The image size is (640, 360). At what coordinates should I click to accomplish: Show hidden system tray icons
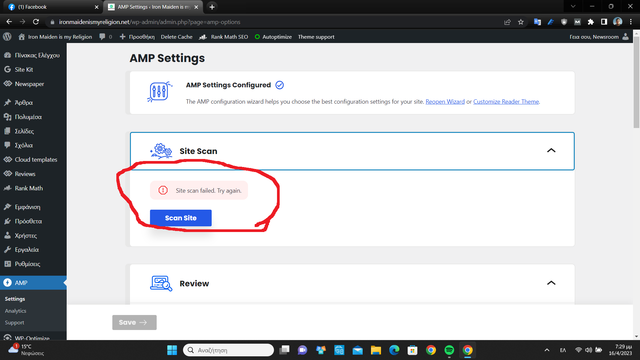point(547,350)
